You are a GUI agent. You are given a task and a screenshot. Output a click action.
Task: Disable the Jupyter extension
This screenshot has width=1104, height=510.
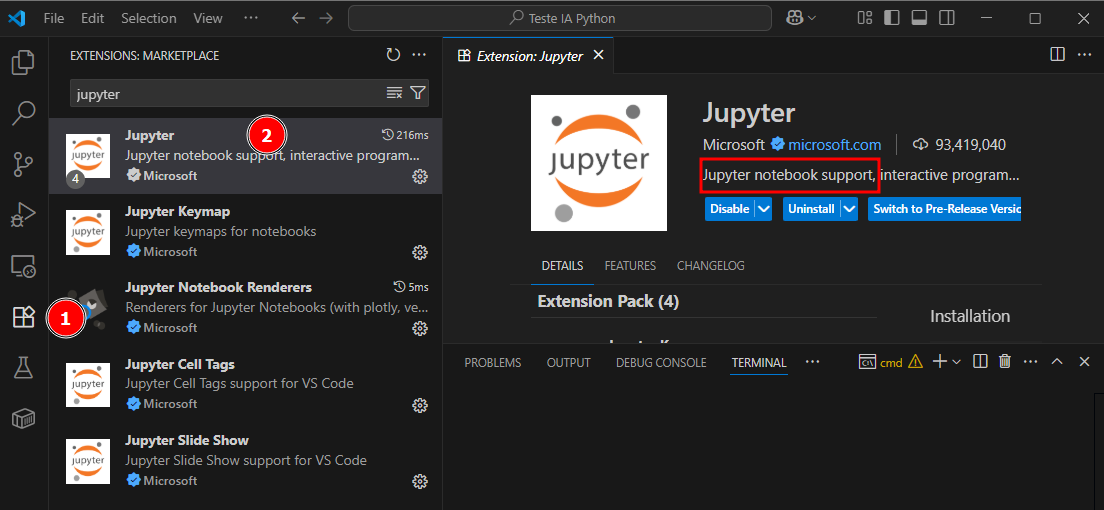[729, 209]
